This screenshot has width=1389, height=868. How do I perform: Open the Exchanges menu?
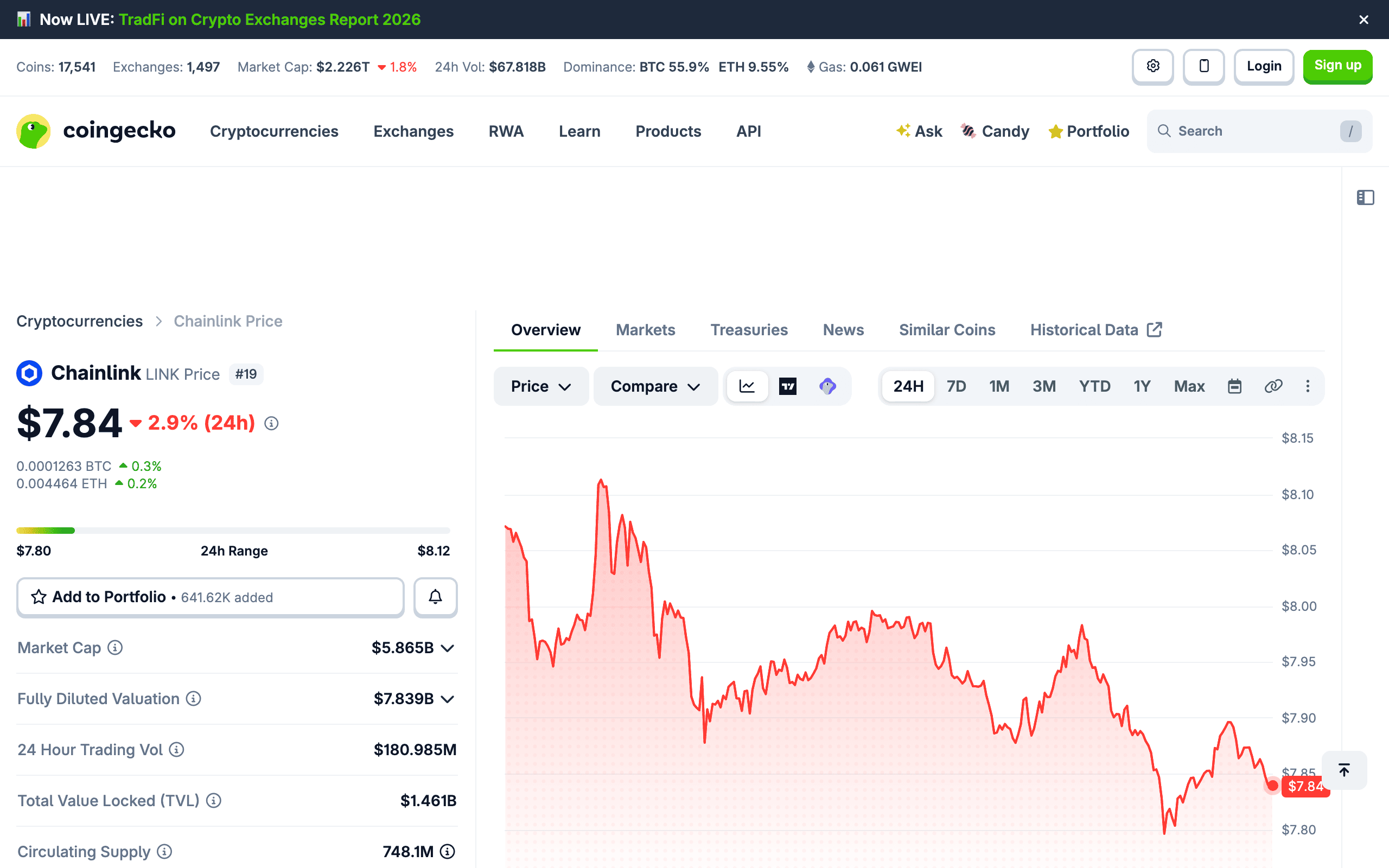coord(413,131)
